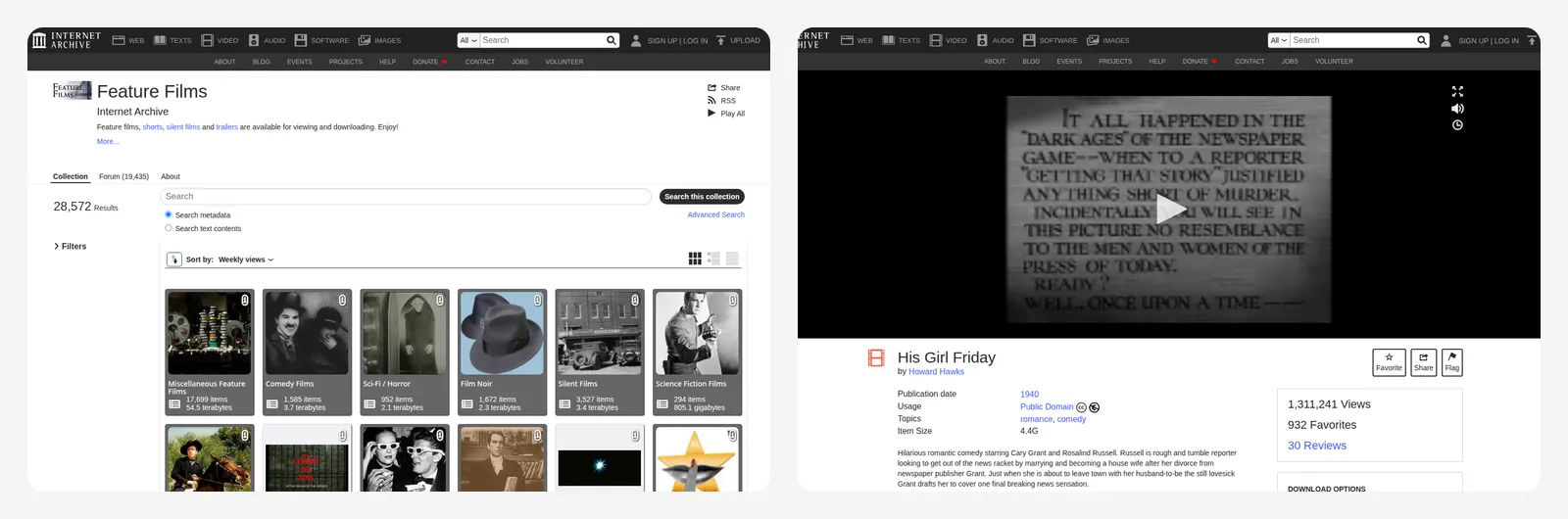This screenshot has width=1568, height=519.
Task: Open the 30 Reviews link
Action: 1317,446
